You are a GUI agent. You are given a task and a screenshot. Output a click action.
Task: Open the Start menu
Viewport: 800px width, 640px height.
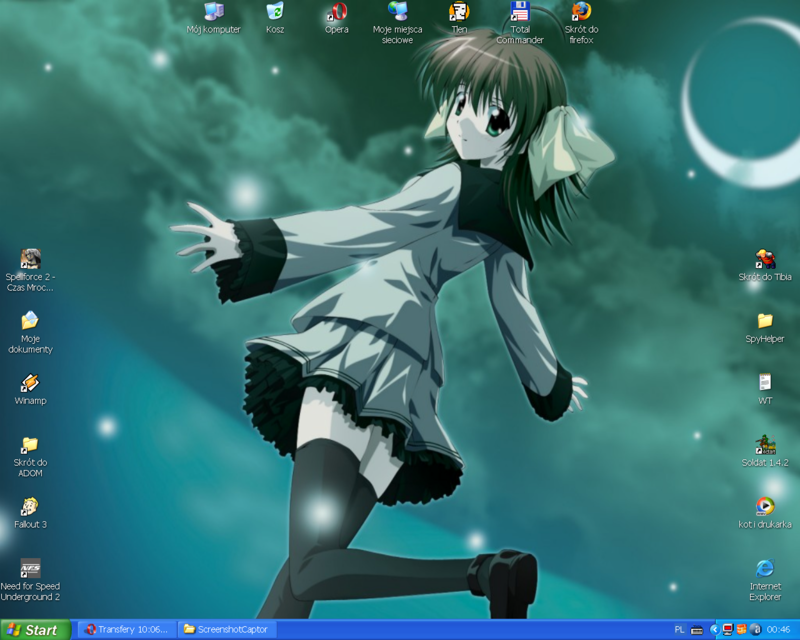click(x=35, y=630)
